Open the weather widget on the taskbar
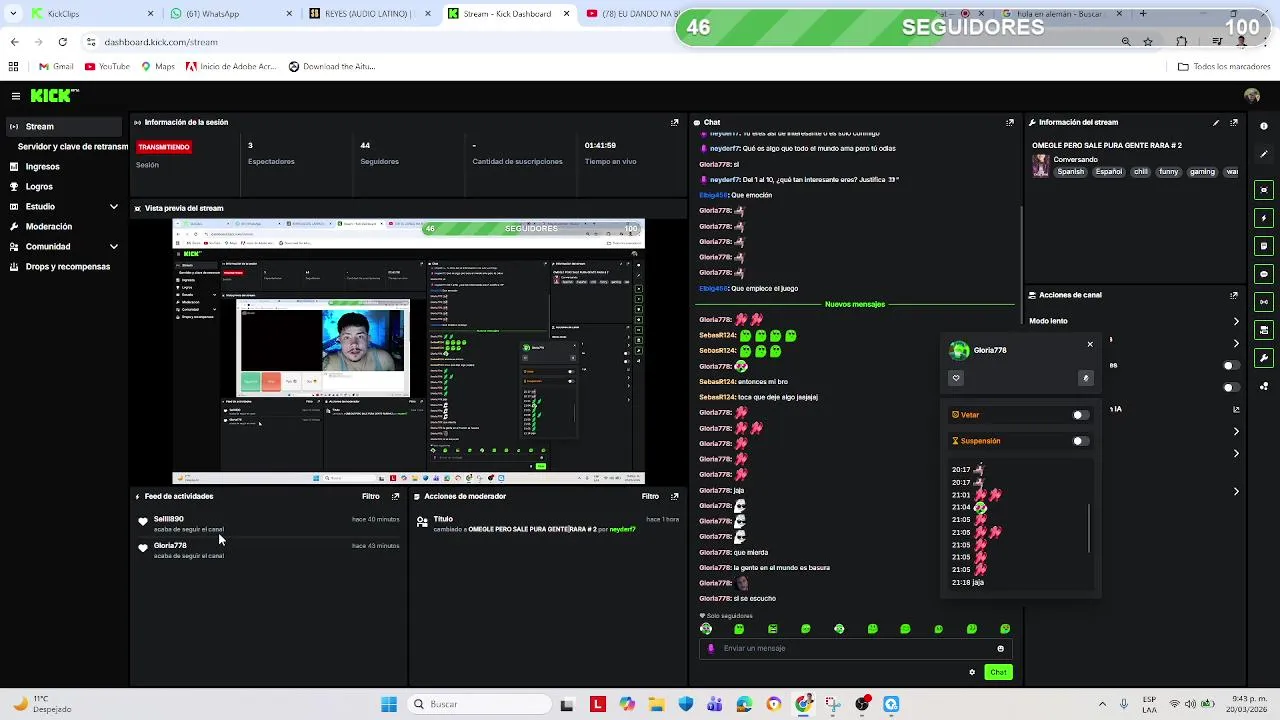 40,704
